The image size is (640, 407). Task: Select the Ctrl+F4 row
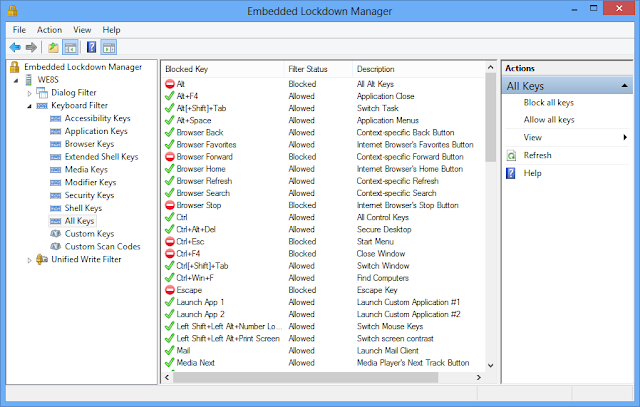pyautogui.click(x=323, y=254)
